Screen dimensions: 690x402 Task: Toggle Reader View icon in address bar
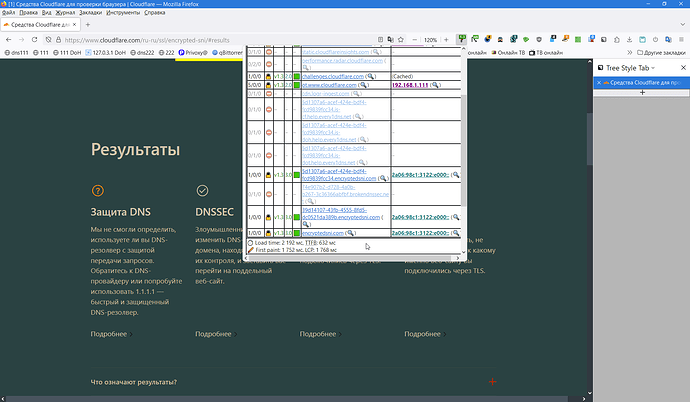(380, 40)
